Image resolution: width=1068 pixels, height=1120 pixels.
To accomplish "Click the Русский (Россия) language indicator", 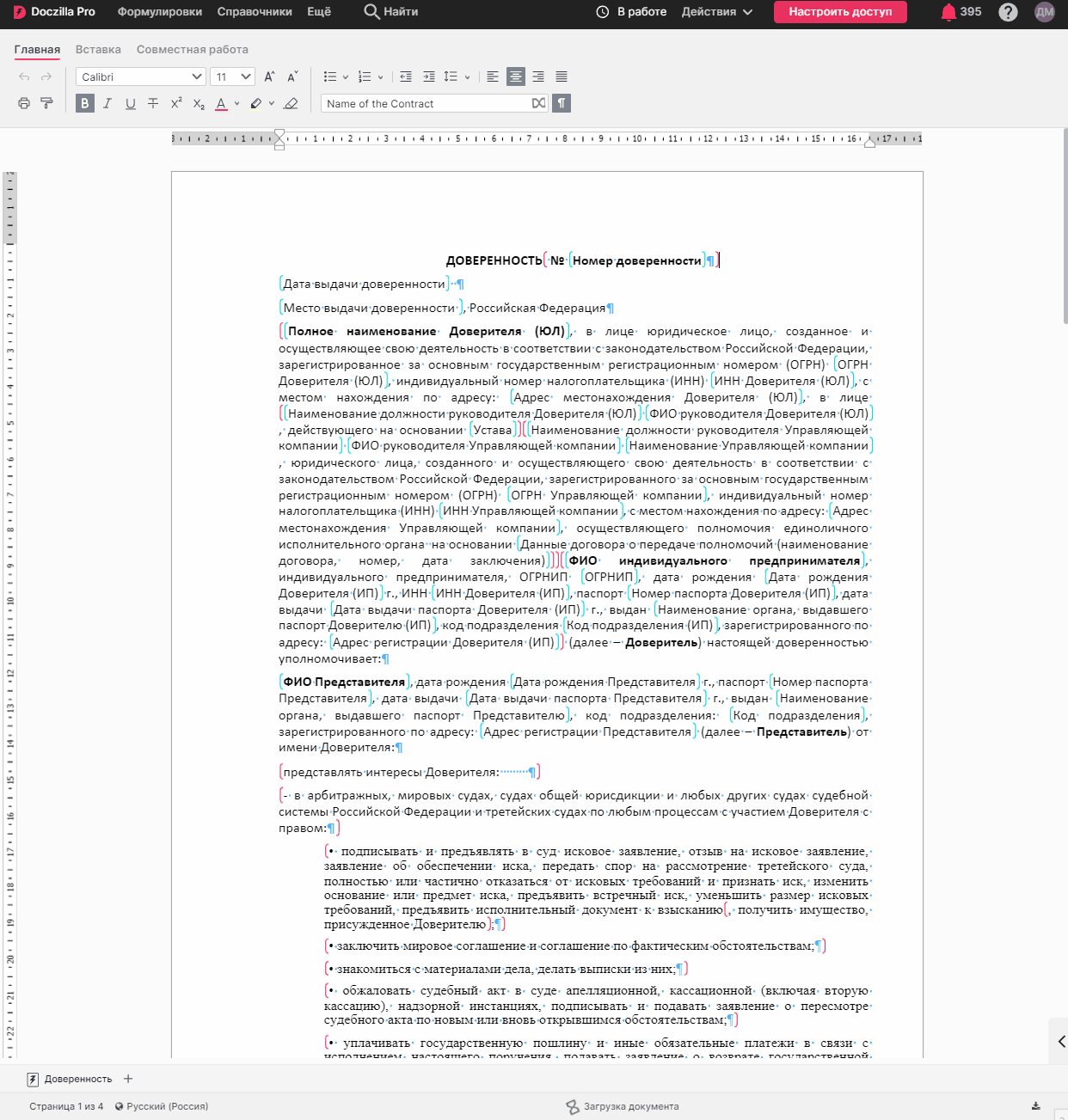I will 162,1106.
